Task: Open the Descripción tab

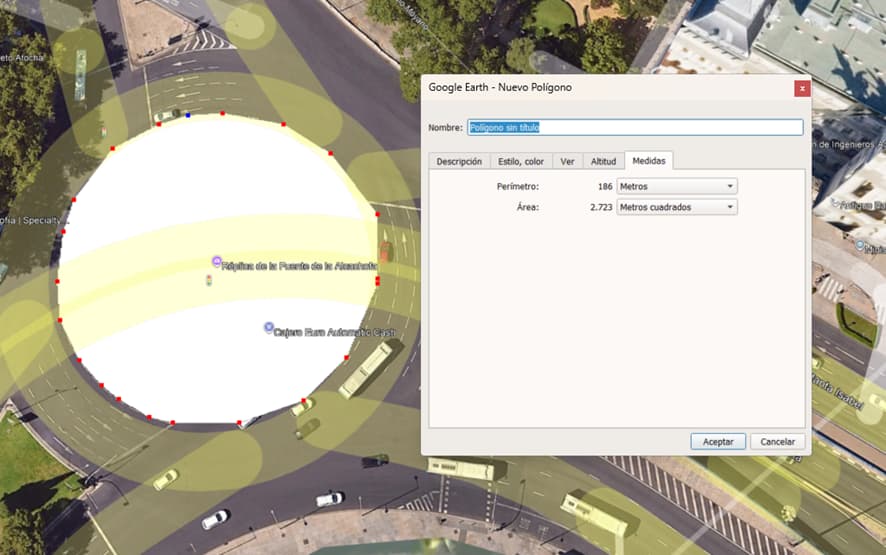Action: [459, 161]
